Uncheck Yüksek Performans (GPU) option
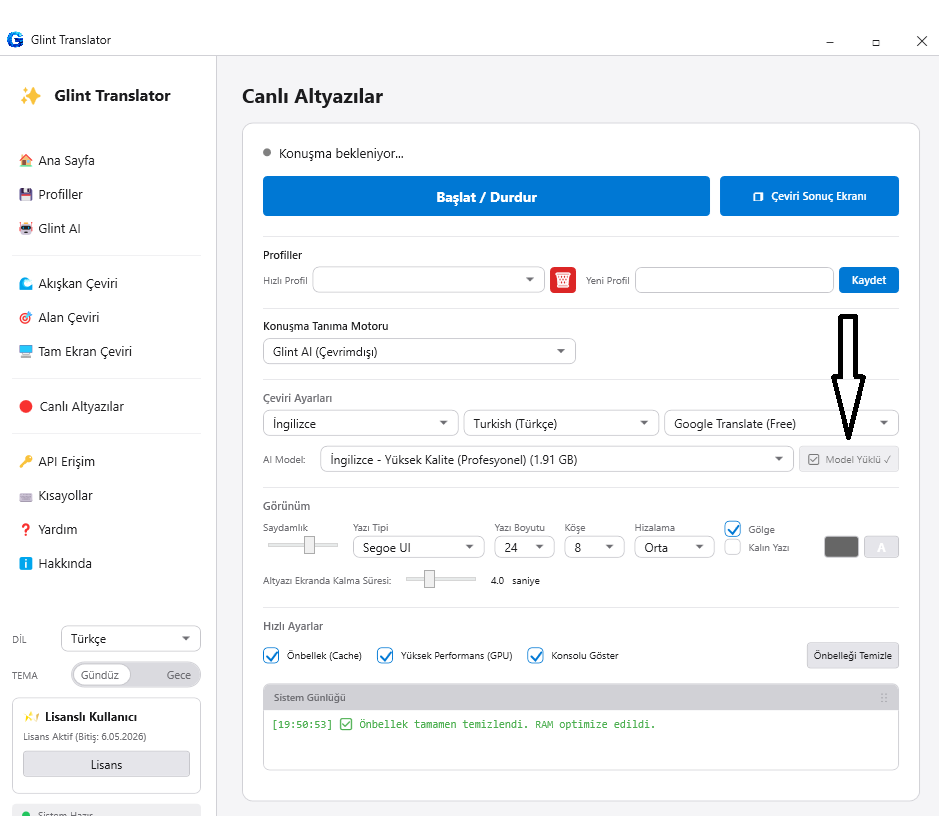 point(385,656)
